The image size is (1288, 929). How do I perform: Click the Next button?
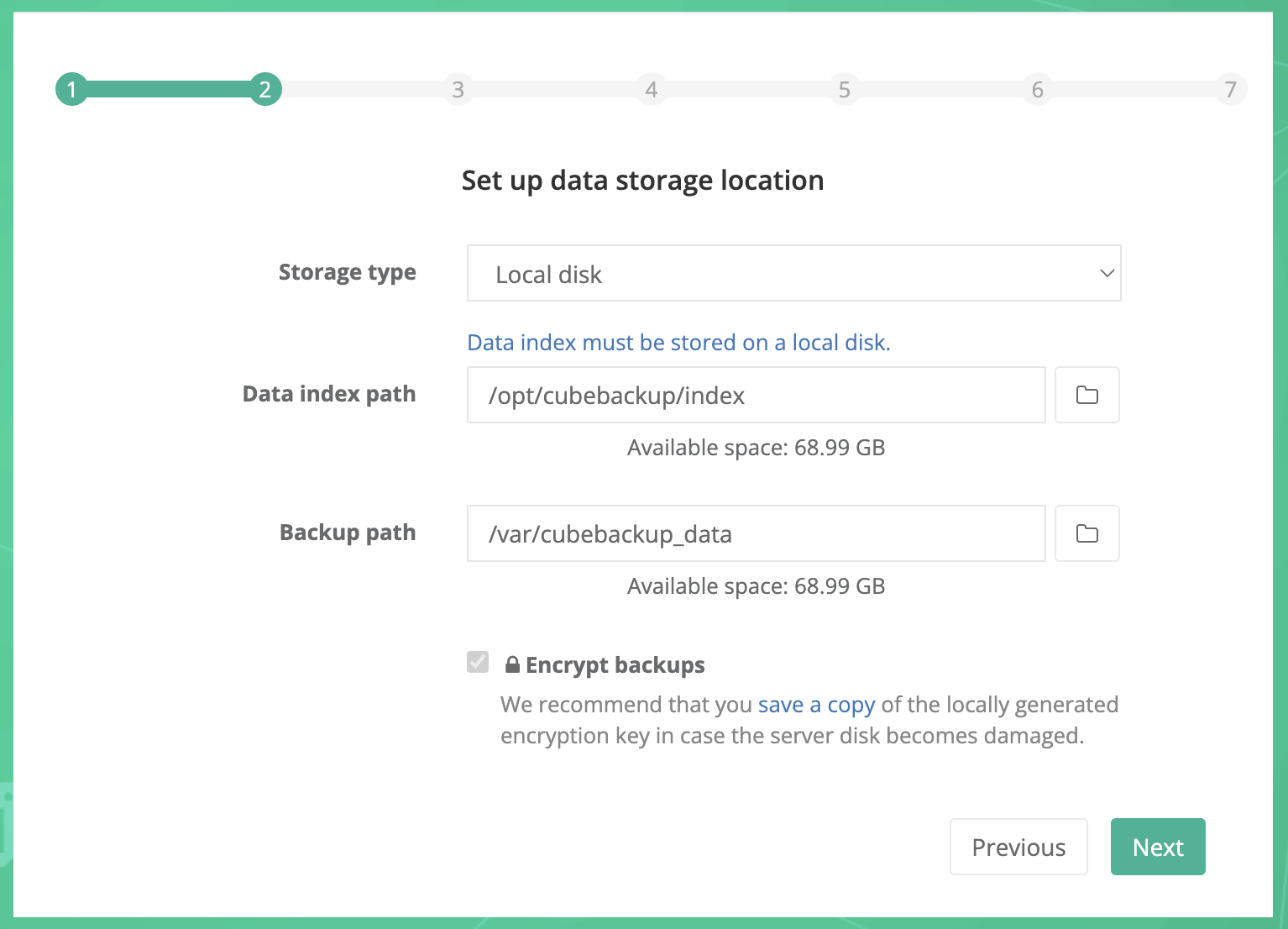[x=1158, y=847]
